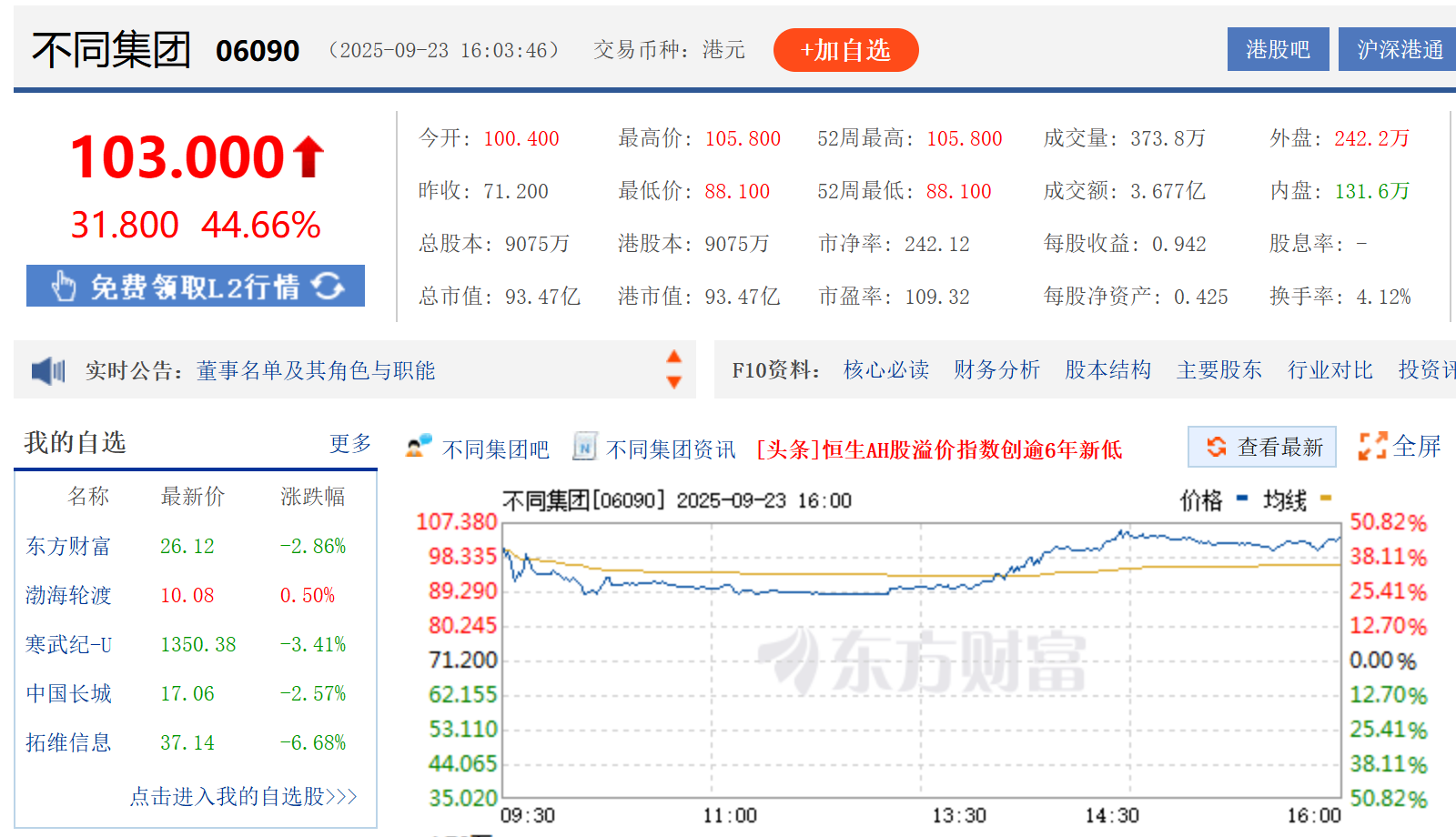
Task: Open full-screen chart with the 全屏 icon
Action: (x=1372, y=447)
